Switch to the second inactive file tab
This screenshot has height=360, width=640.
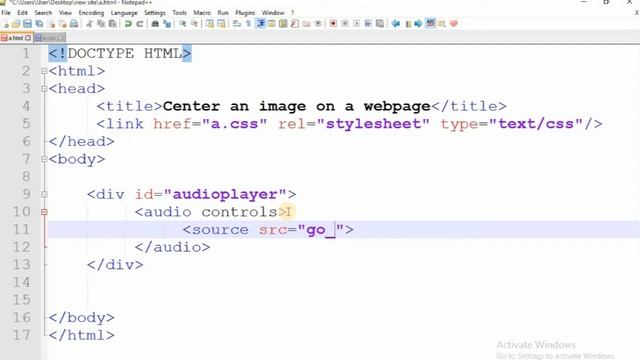pos(49,38)
